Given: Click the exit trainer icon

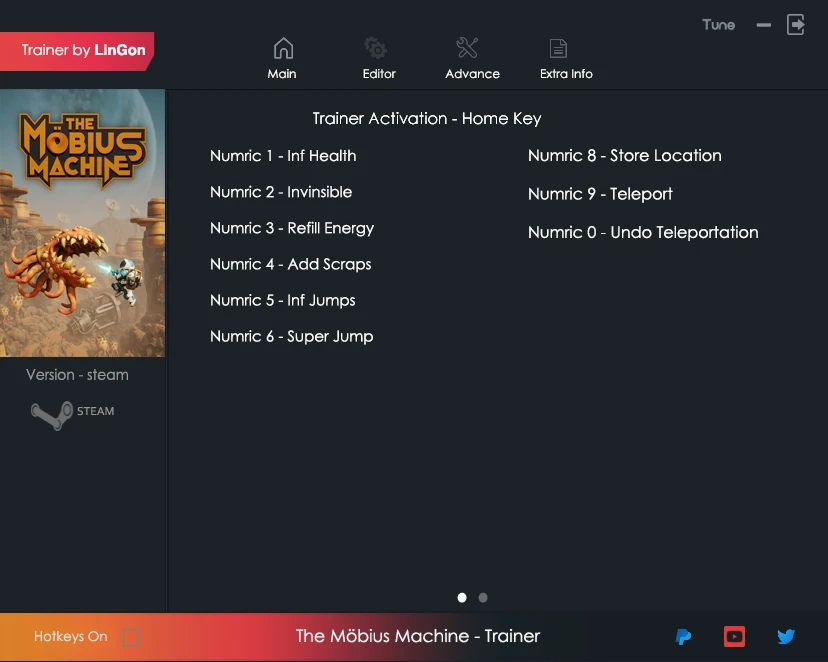Looking at the screenshot, I should pos(796,25).
